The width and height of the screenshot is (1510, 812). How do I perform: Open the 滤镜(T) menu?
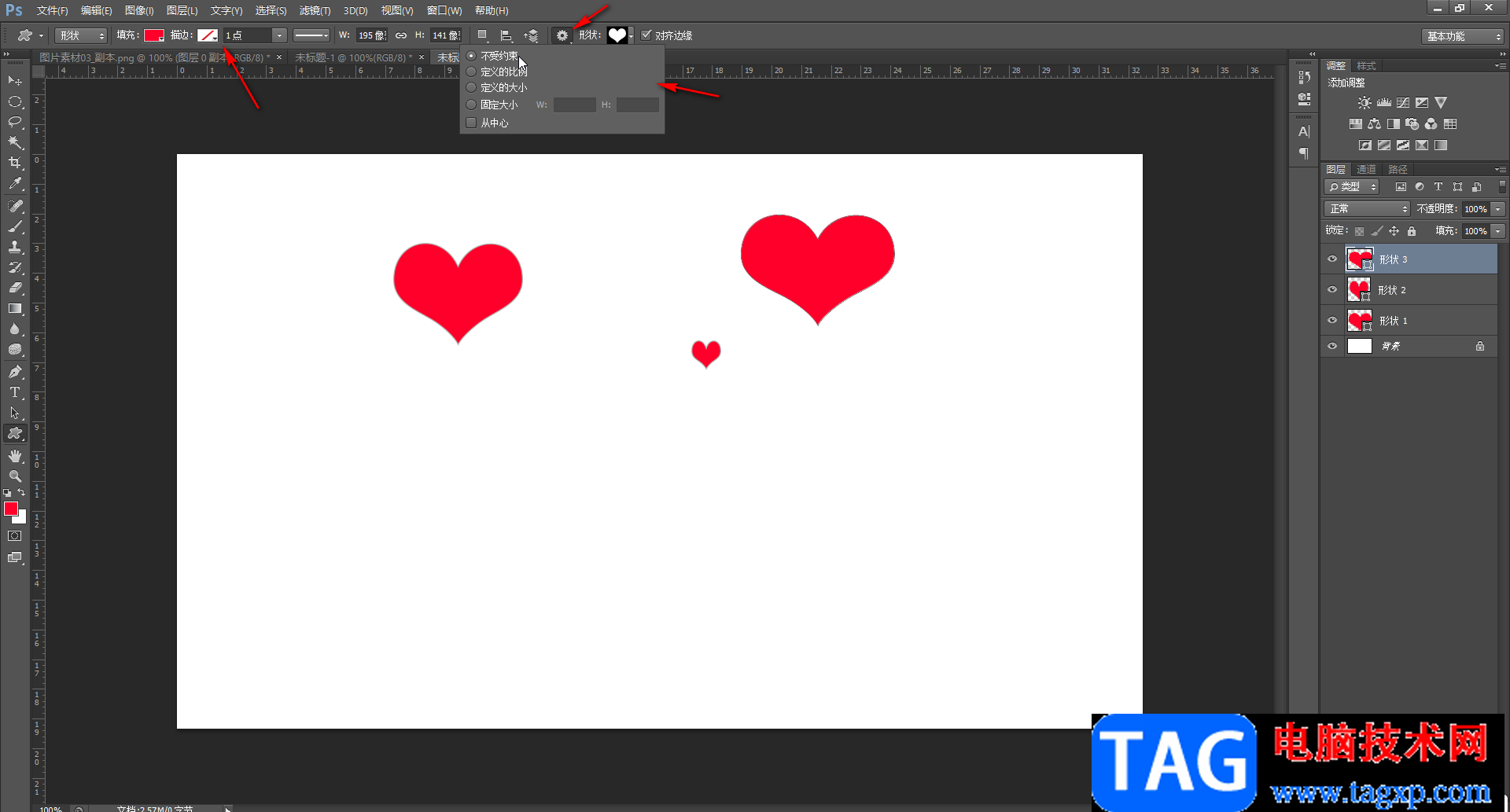click(315, 10)
